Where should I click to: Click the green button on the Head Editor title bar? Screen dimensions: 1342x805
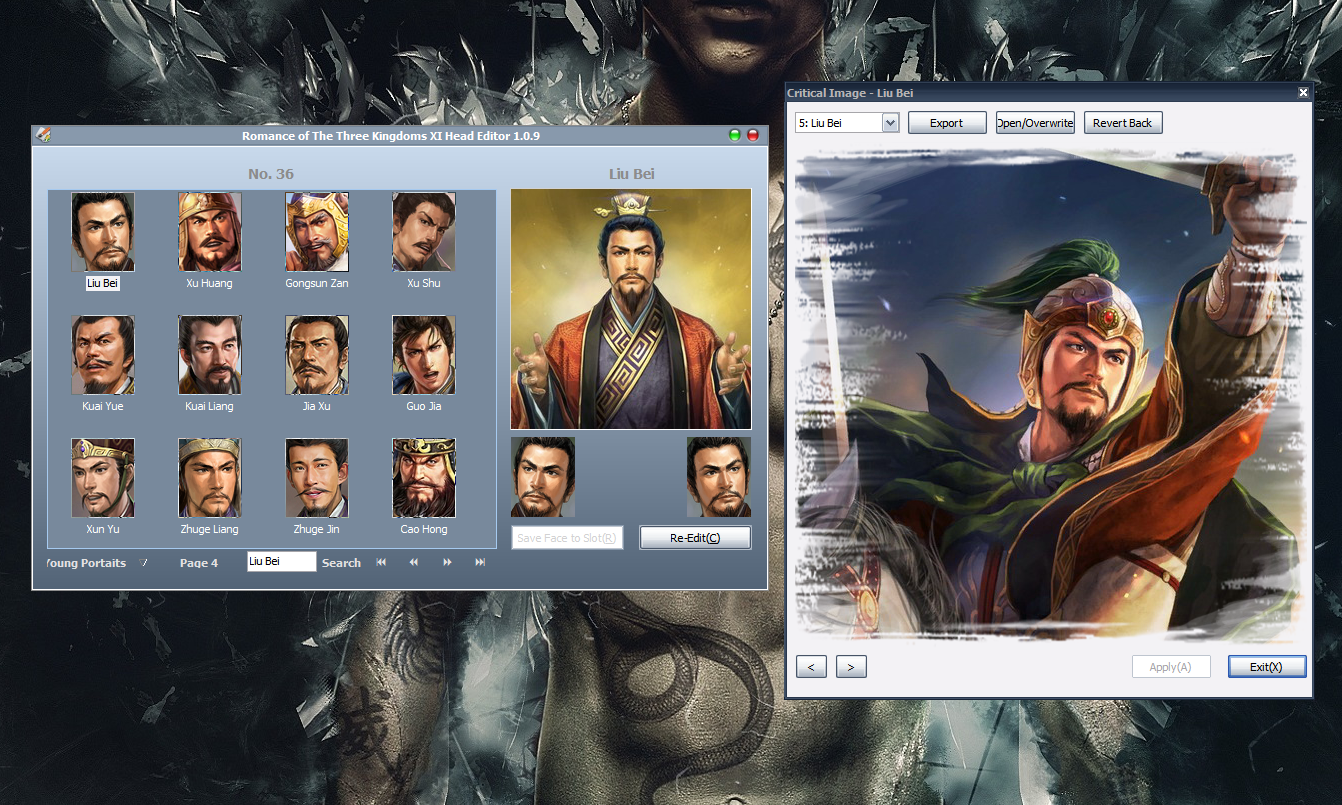tap(735, 135)
